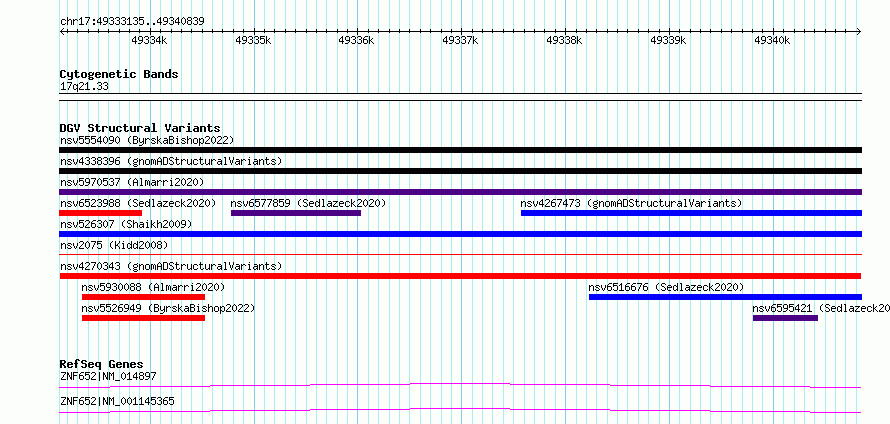The image size is (890, 424).
Task: Click the 49338k ruler mark
Action: [564, 40]
